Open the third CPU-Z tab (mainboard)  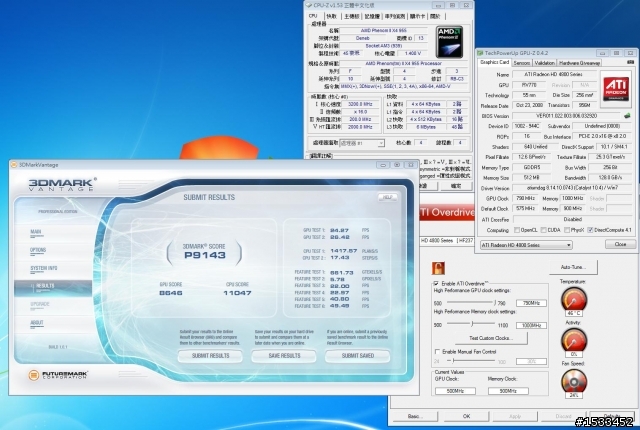coord(351,16)
